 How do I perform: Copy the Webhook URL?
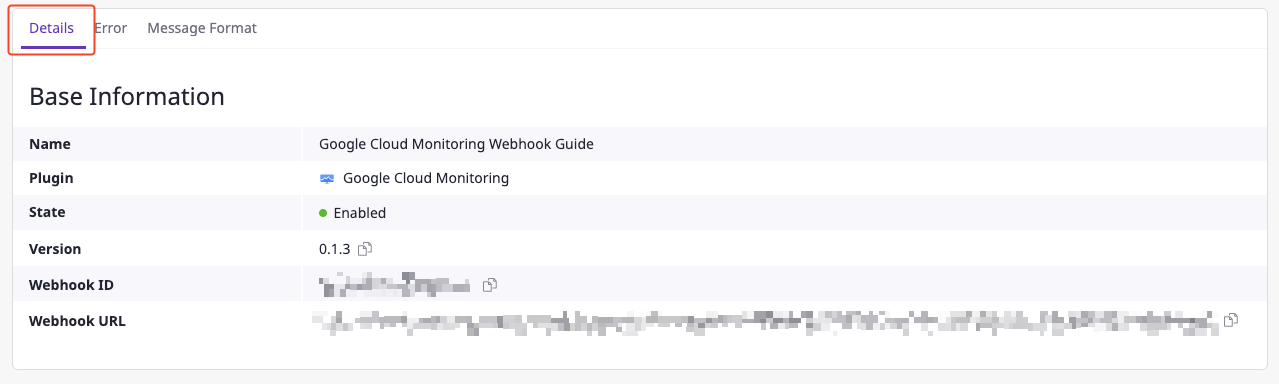pos(1232,321)
